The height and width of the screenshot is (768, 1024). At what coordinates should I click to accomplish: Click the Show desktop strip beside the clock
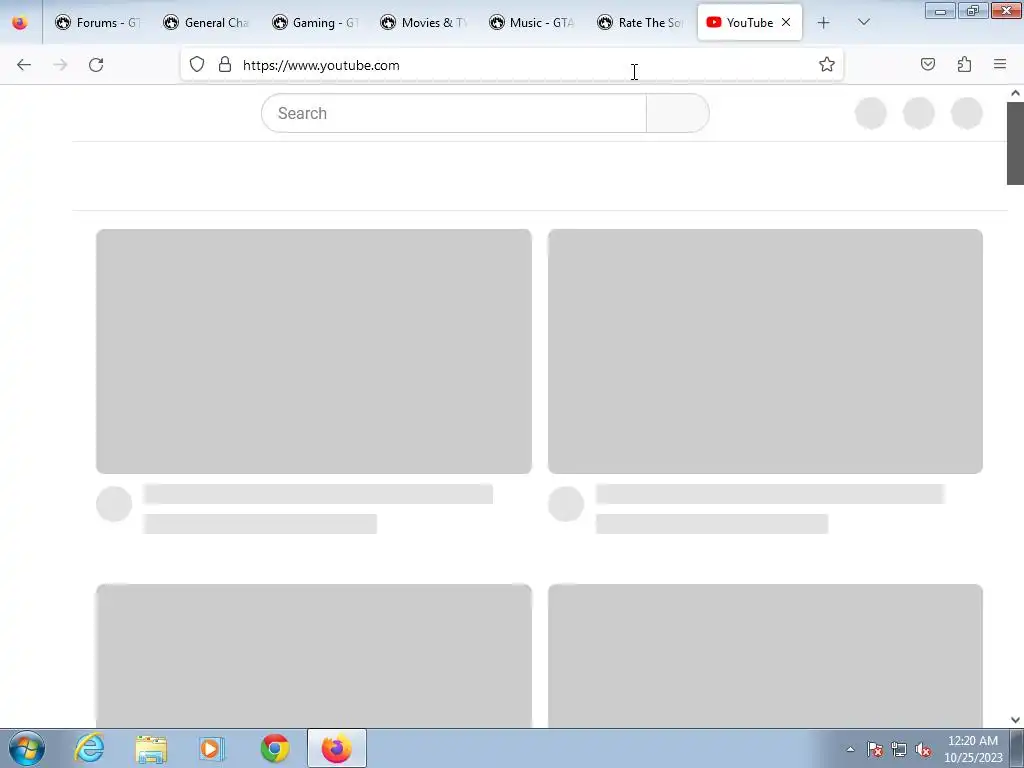tap(1017, 748)
